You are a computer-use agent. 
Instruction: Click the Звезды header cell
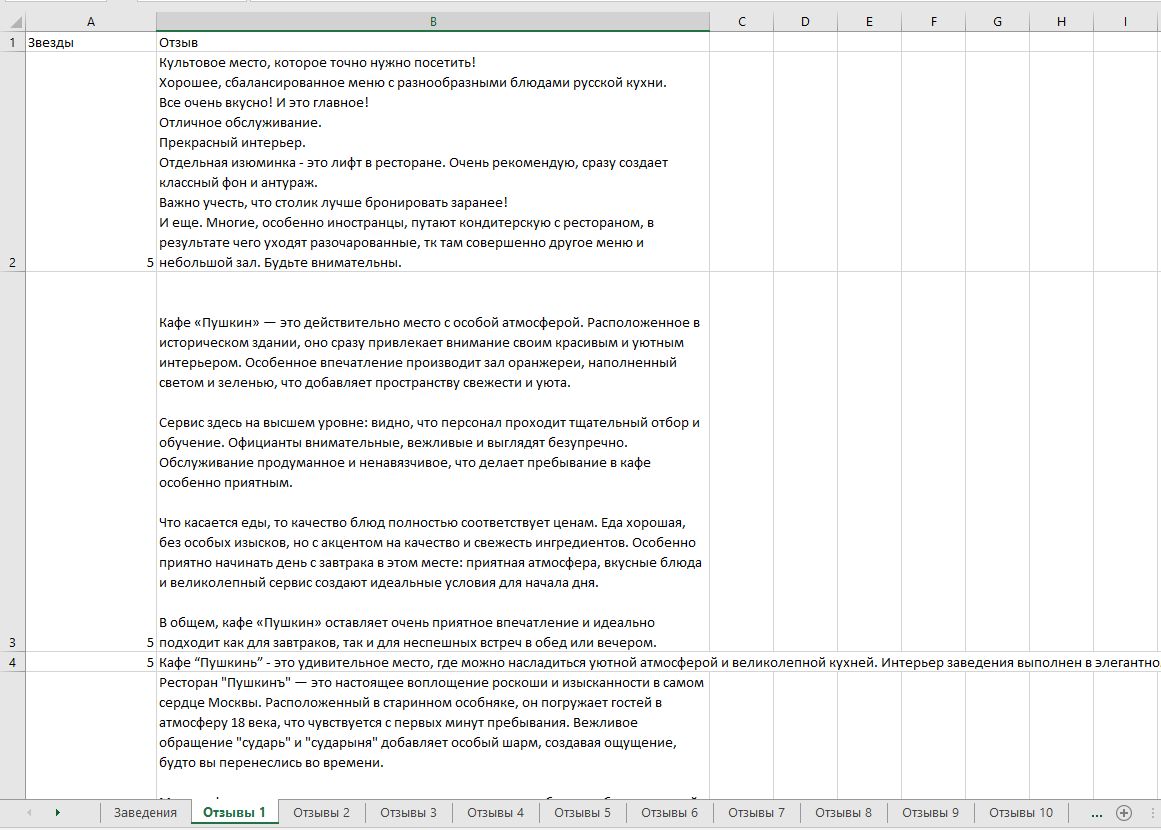[x=91, y=42]
